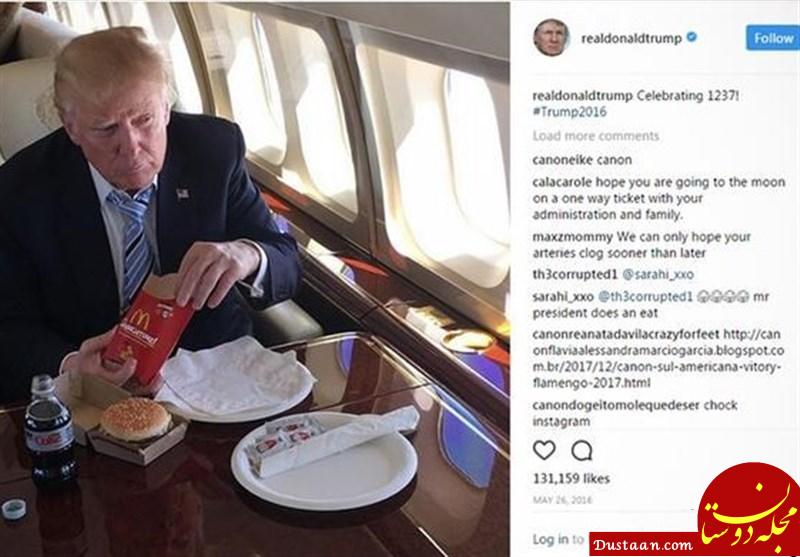
Task: Open realdonaldtrump username in header
Action: coord(631,39)
